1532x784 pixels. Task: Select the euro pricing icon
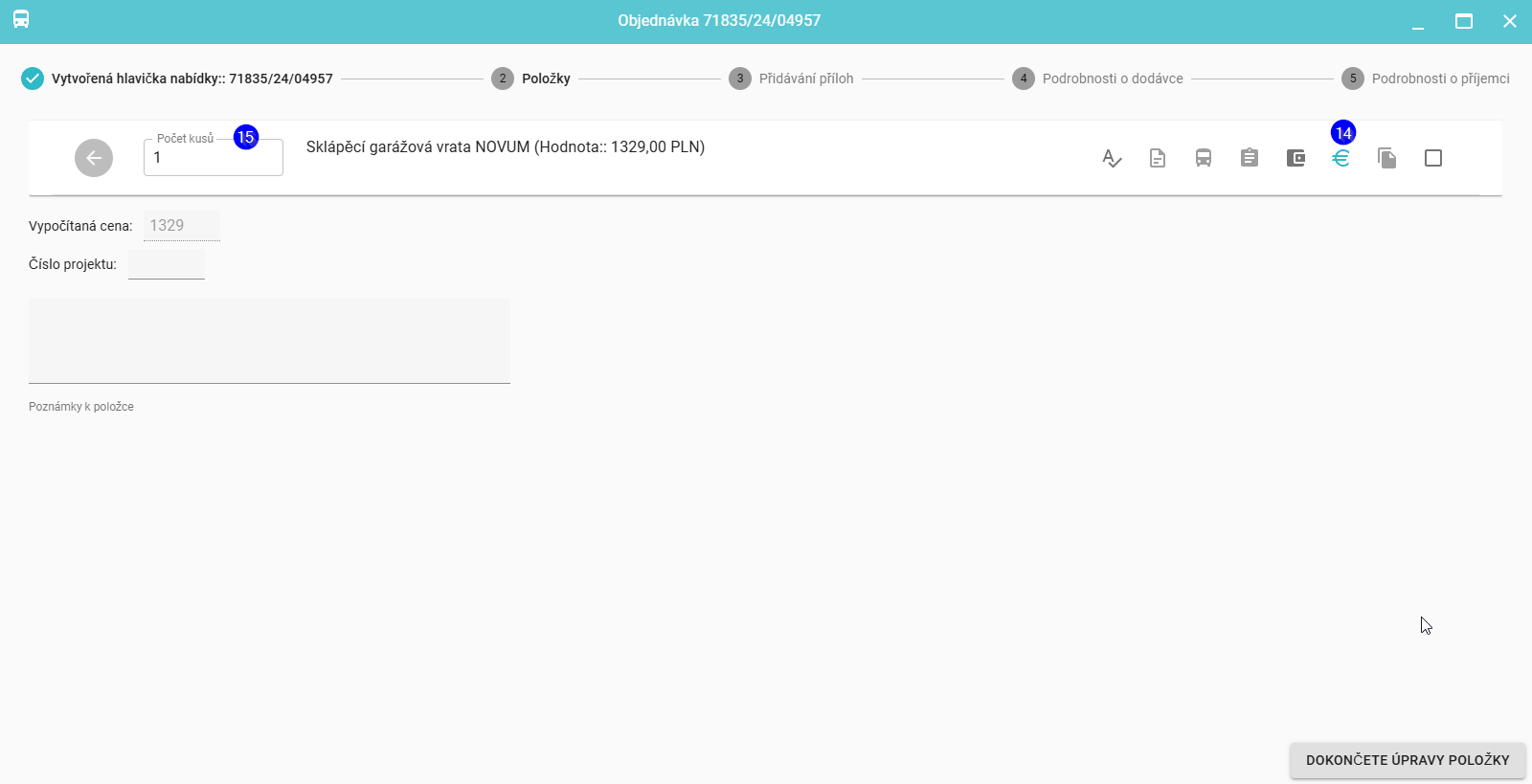pos(1340,158)
